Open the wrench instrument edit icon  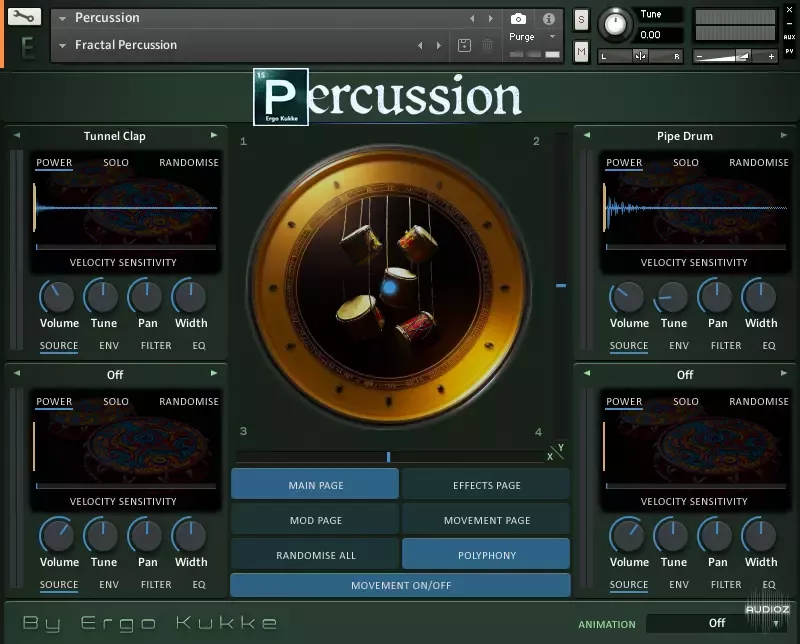pyautogui.click(x=24, y=16)
